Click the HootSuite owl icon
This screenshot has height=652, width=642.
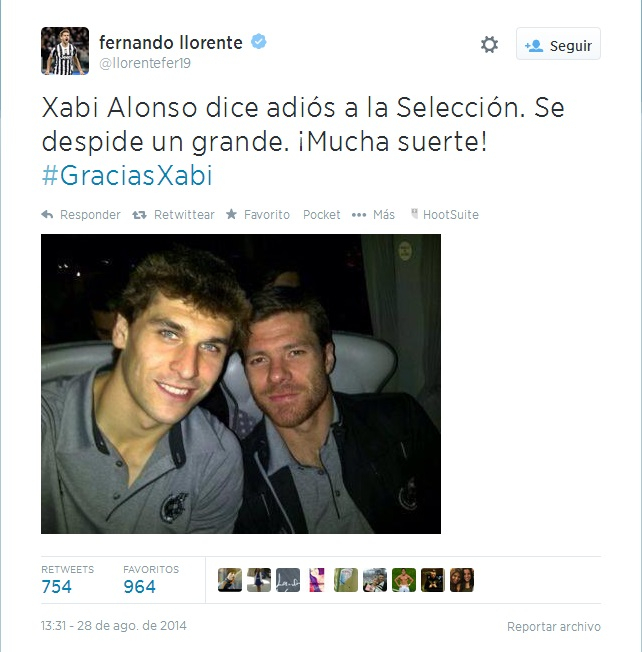(x=414, y=214)
